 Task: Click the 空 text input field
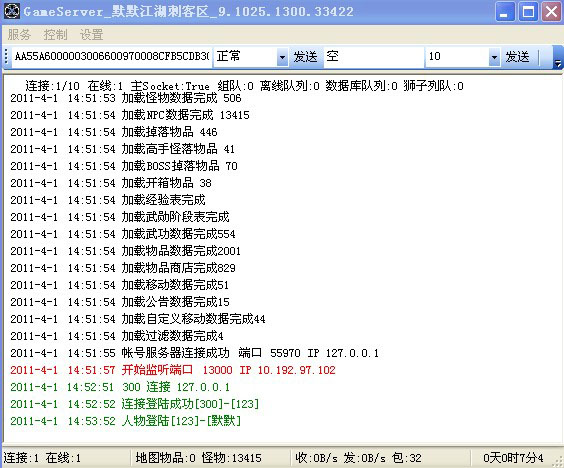click(x=373, y=57)
